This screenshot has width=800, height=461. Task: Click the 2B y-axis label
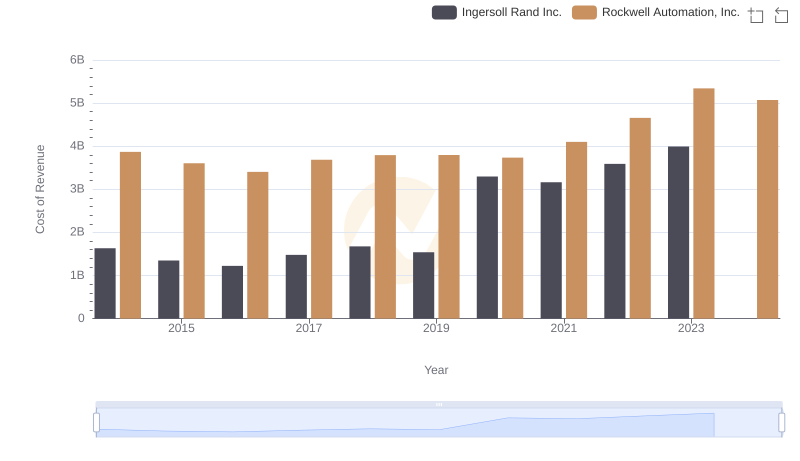[x=77, y=232]
